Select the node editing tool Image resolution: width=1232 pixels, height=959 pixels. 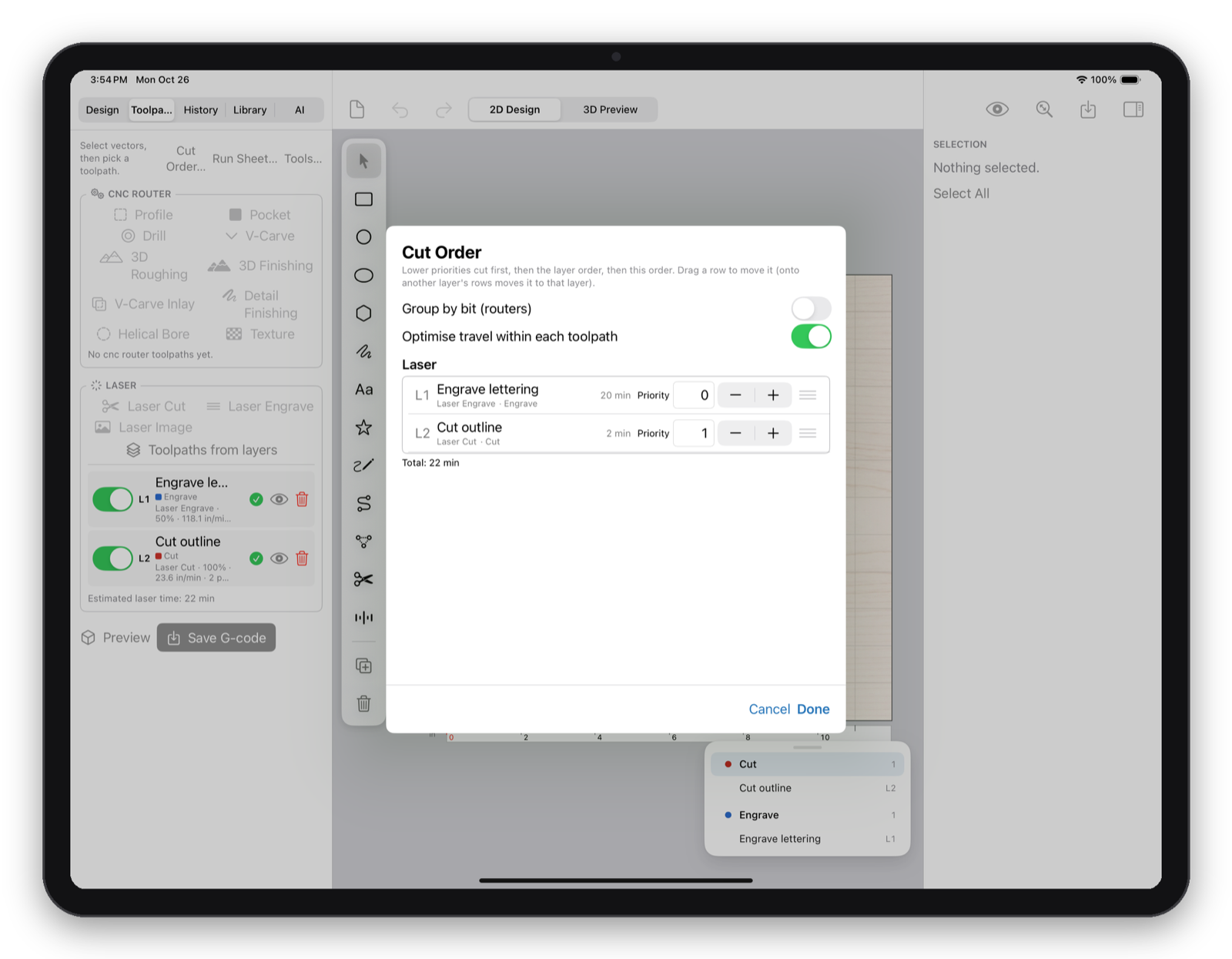pyautogui.click(x=363, y=542)
